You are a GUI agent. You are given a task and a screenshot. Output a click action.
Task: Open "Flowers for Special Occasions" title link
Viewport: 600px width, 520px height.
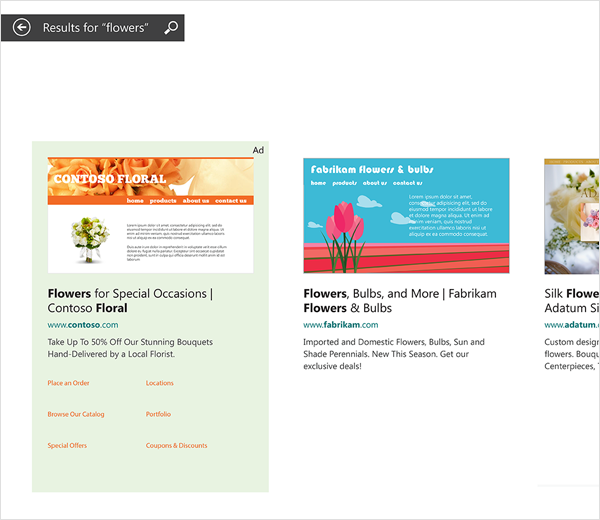pyautogui.click(x=130, y=301)
